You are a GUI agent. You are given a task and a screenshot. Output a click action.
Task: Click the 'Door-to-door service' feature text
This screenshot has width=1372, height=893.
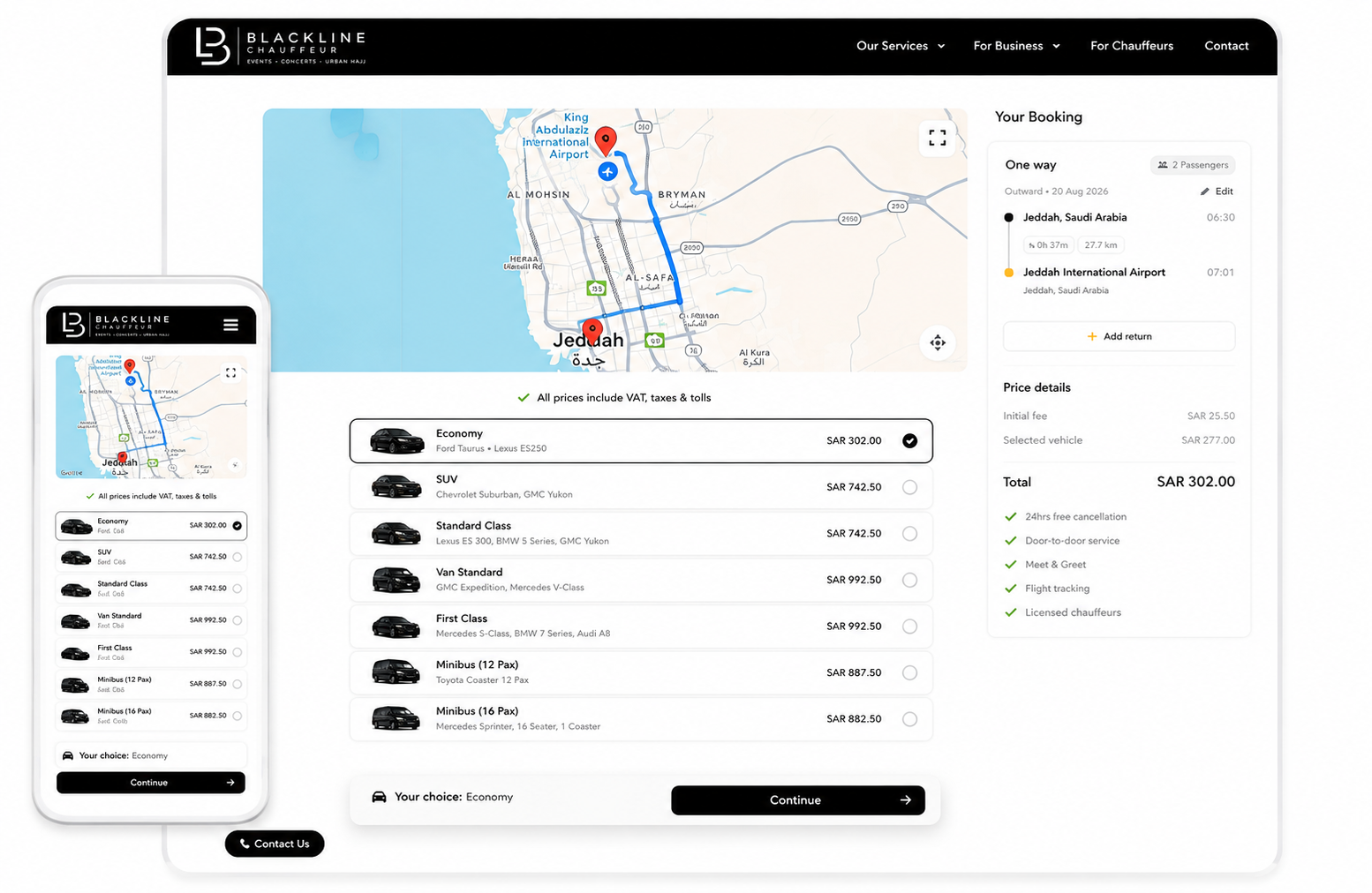pos(1072,541)
